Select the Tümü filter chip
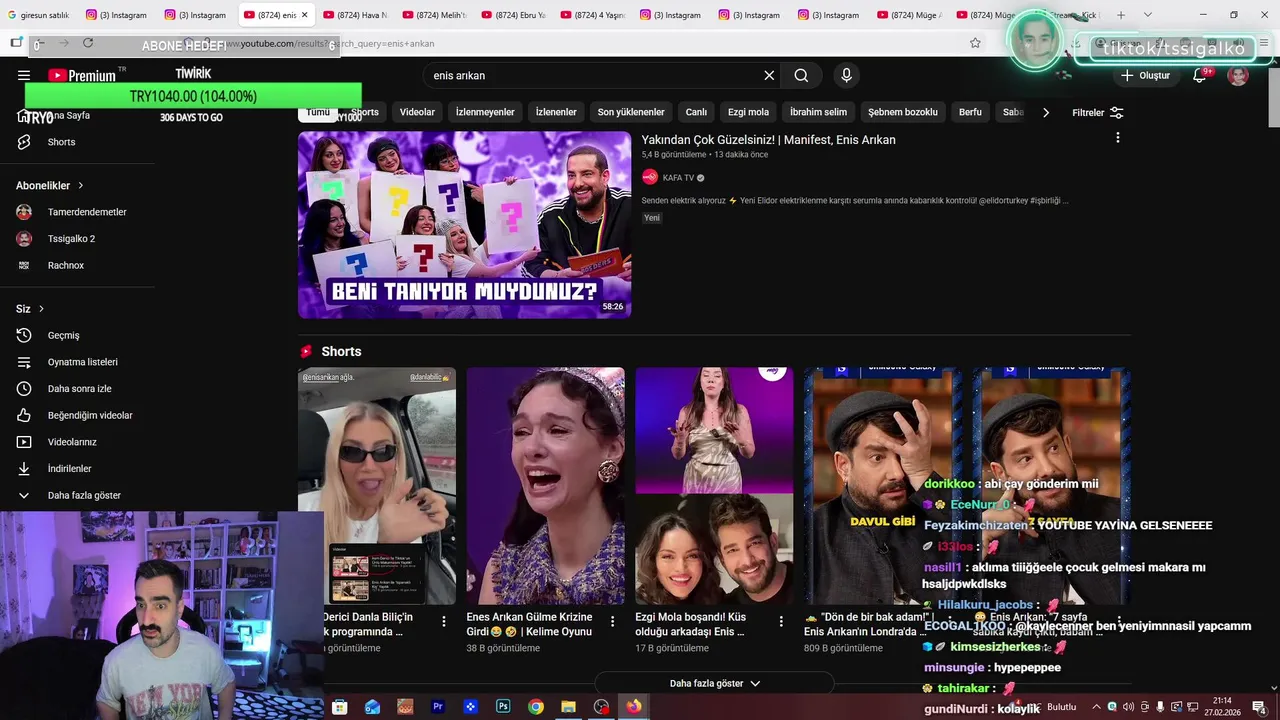Viewport: 1280px width, 720px height. point(318,112)
